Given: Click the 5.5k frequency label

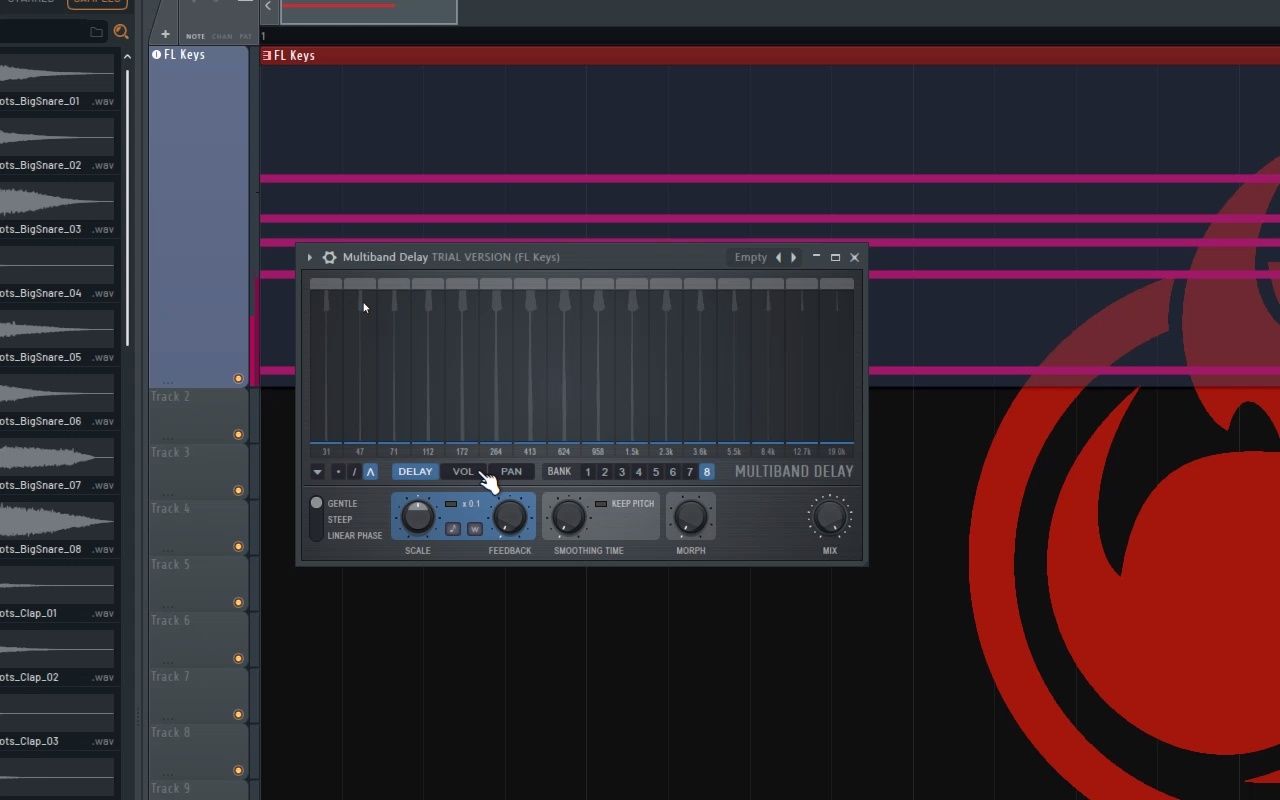Looking at the screenshot, I should [734, 452].
